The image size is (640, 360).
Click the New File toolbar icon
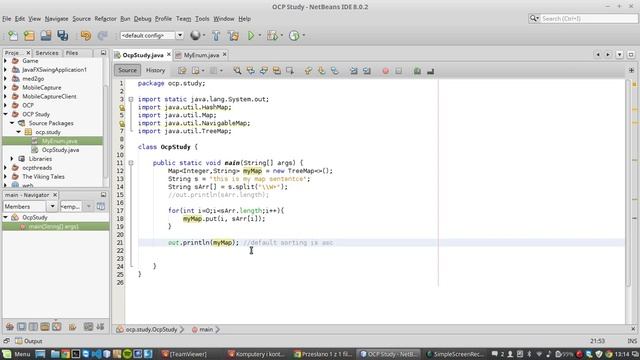13,36
